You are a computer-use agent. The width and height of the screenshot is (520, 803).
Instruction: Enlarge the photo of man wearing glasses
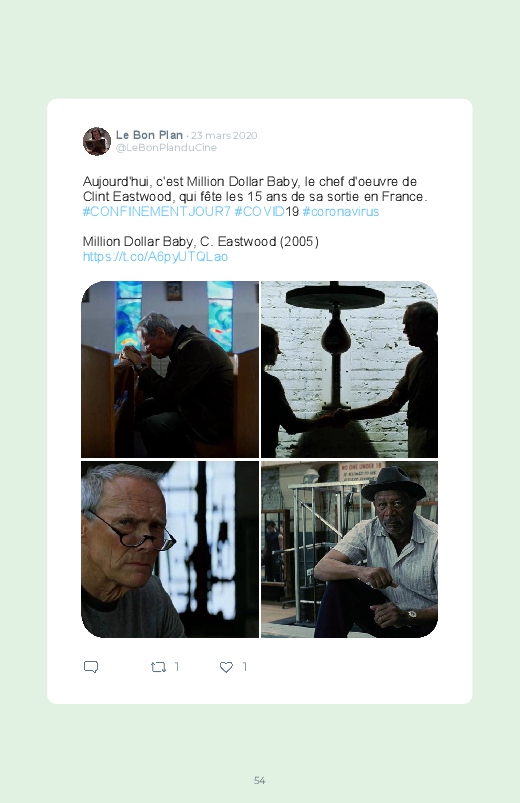tap(170, 550)
